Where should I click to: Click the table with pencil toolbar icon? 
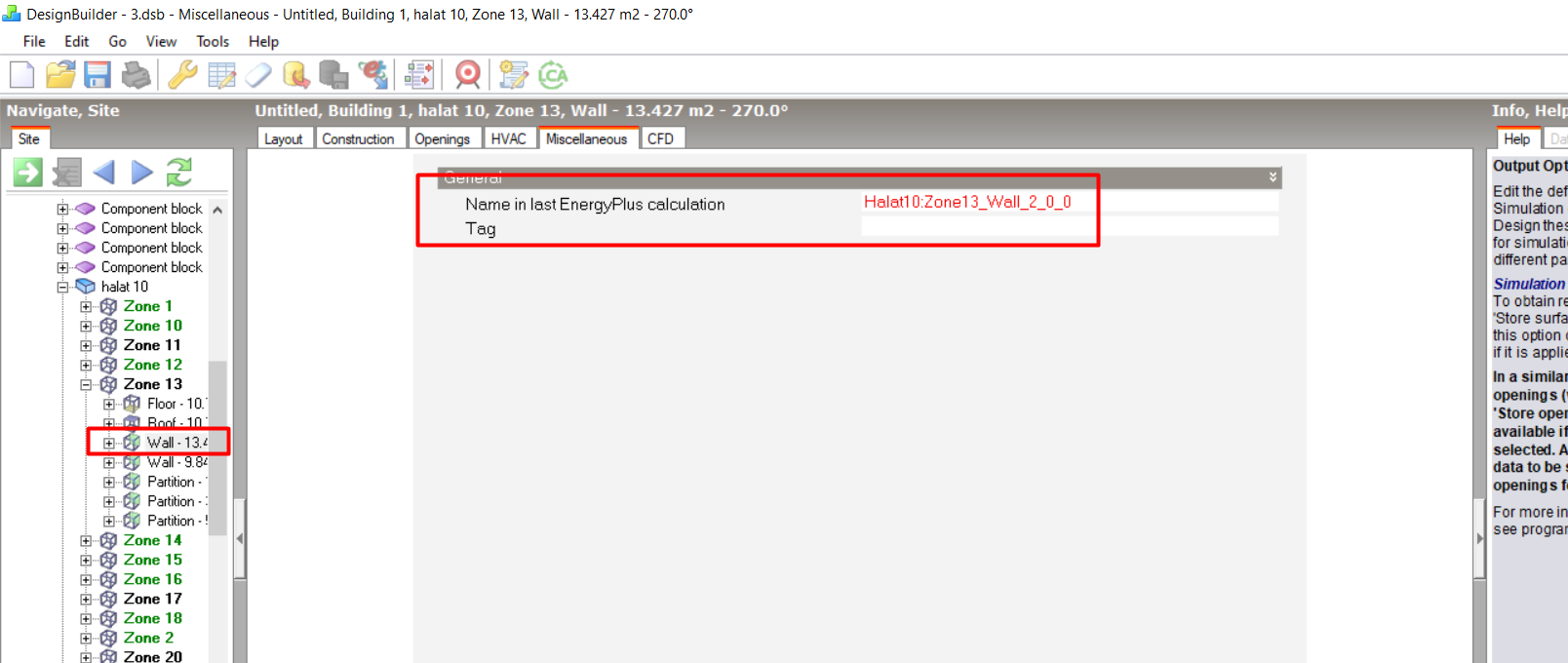(x=221, y=75)
